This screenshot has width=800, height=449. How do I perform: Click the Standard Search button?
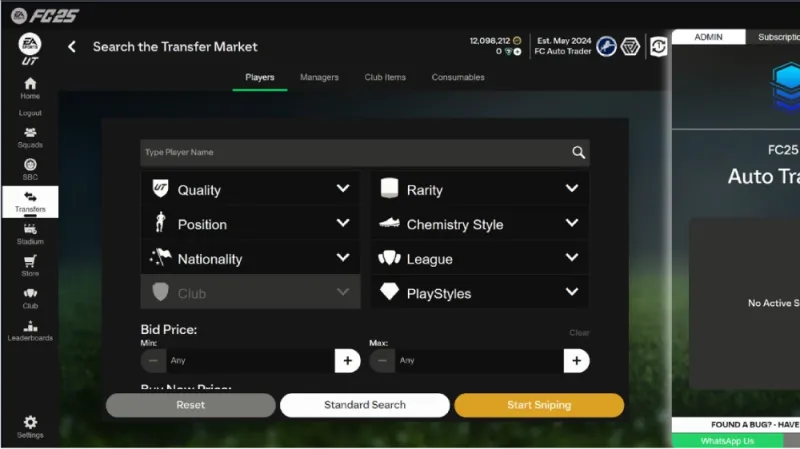(365, 405)
